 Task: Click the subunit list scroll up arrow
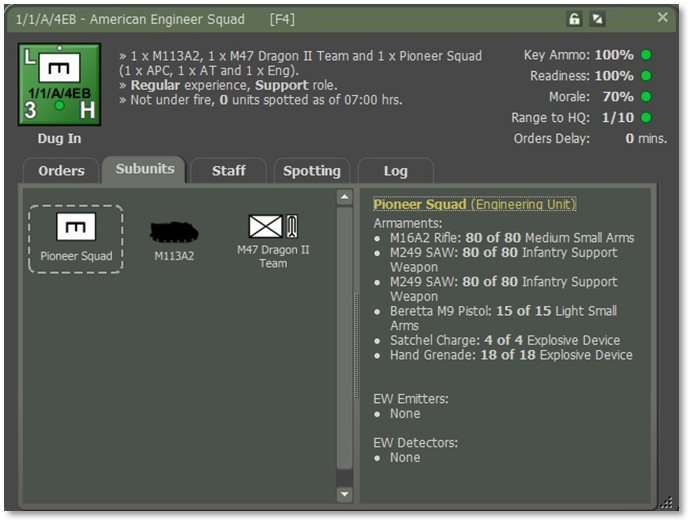[344, 198]
